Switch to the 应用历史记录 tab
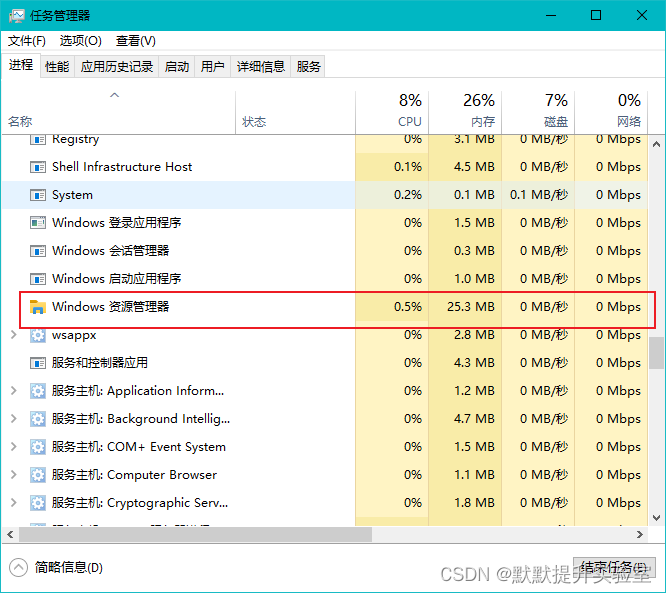Image resolution: width=666 pixels, height=593 pixels. click(x=117, y=67)
